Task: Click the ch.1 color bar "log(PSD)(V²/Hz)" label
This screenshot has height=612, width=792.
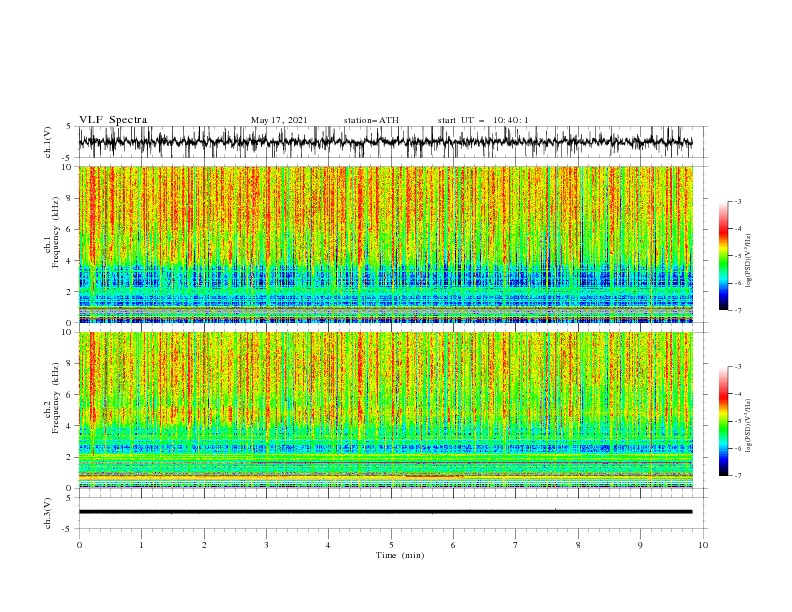Action: pos(748,261)
